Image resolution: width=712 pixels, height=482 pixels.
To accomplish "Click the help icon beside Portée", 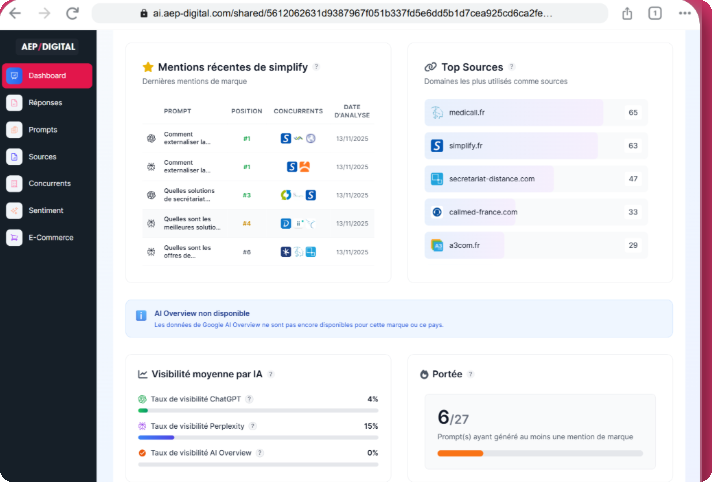I will tap(470, 374).
